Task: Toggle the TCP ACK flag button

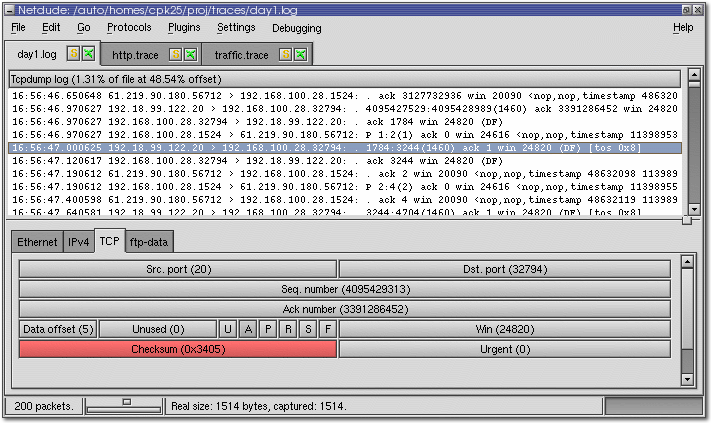Action: [x=247, y=329]
